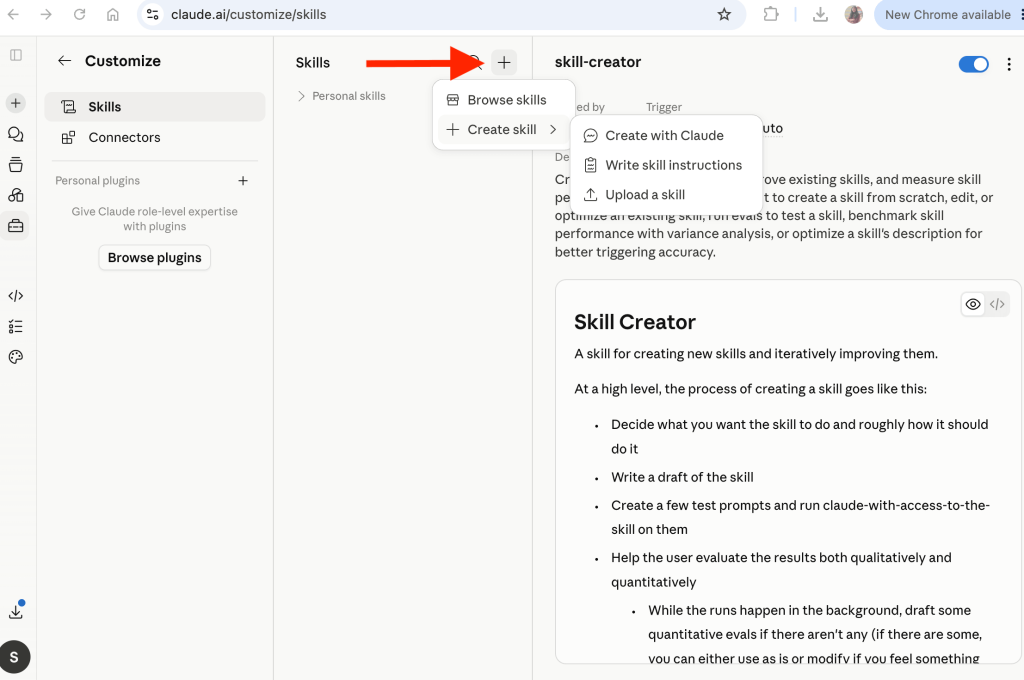Click the Browse plugins button
Image resolution: width=1024 pixels, height=680 pixels.
(x=155, y=258)
